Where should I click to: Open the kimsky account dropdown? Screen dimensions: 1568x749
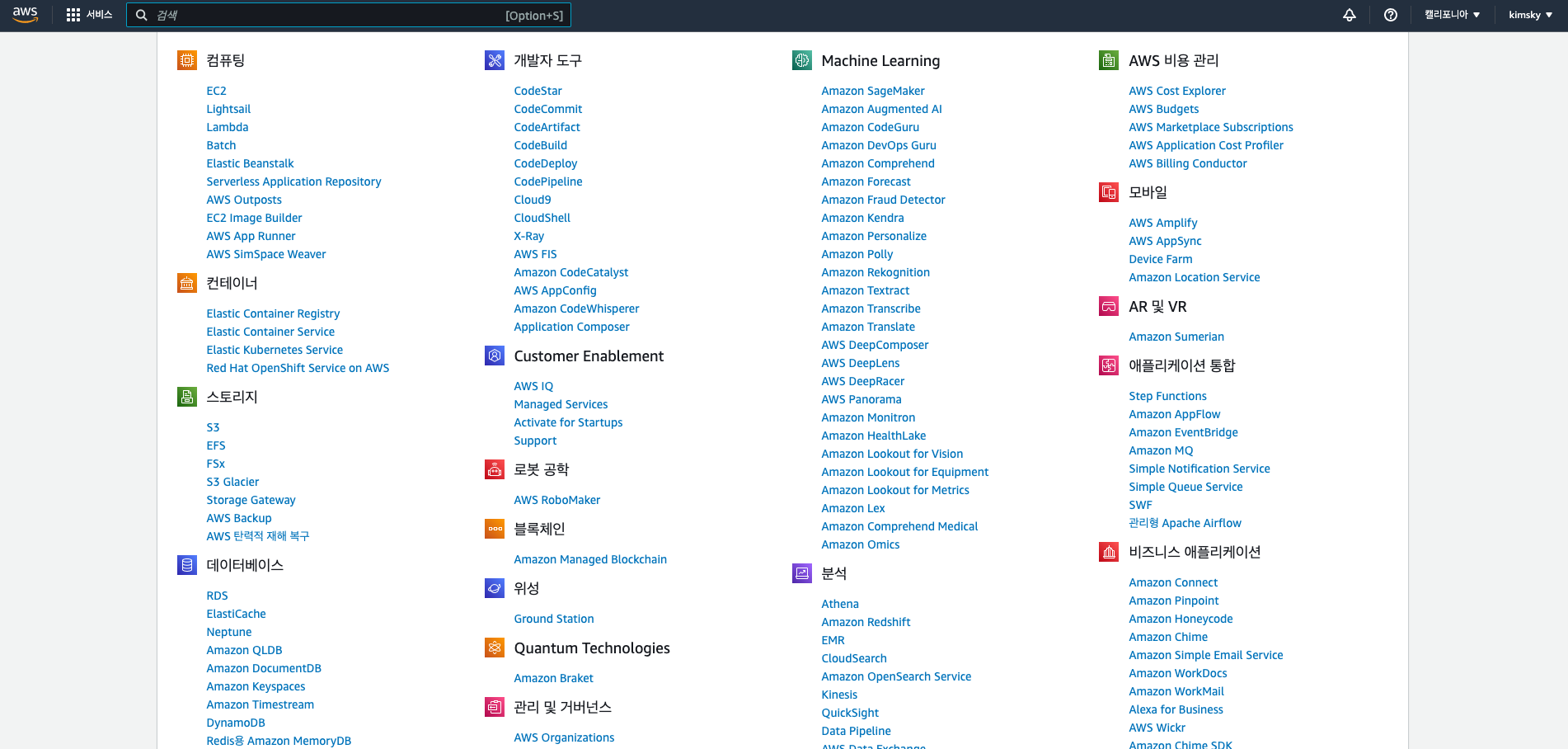point(1530,15)
